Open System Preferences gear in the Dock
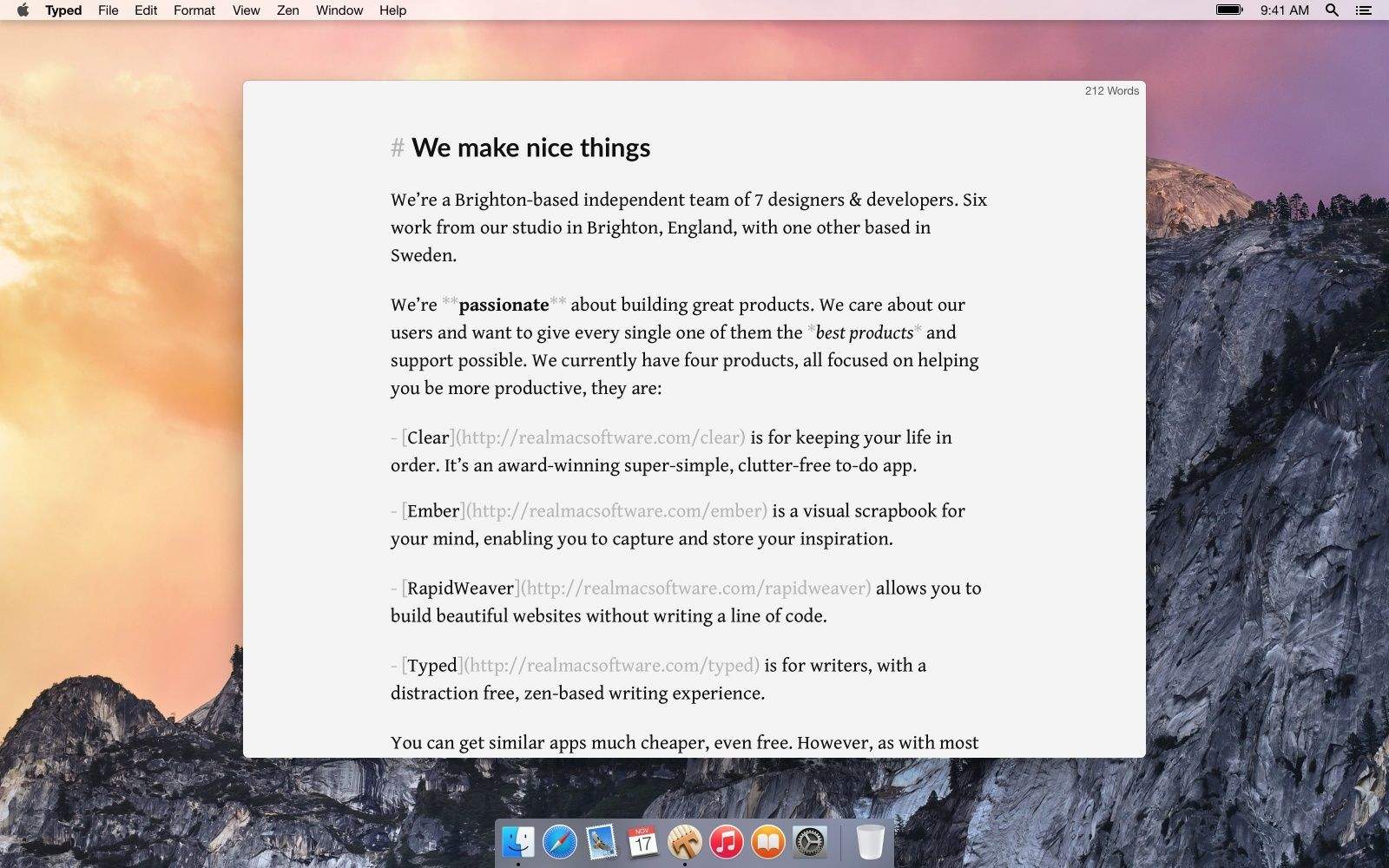 [x=810, y=841]
